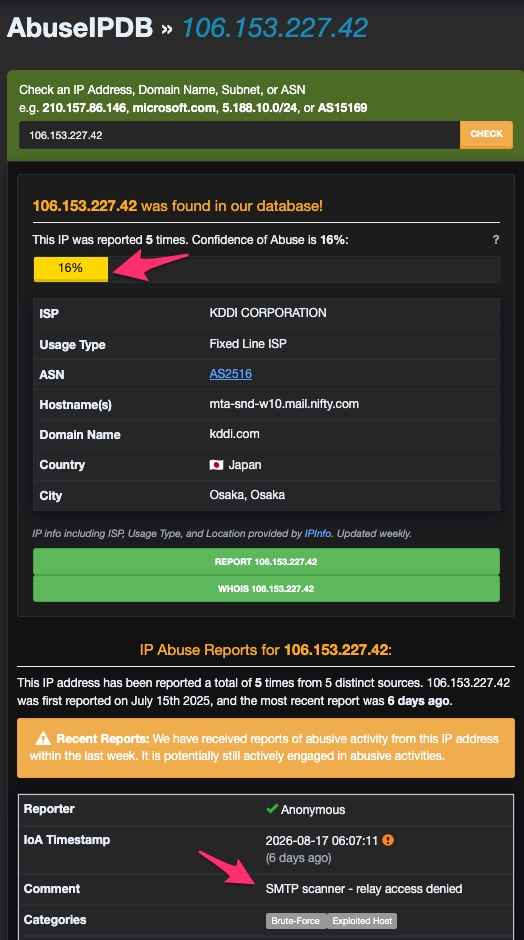The height and width of the screenshot is (940, 524).
Task: Click the IP address search field
Action: click(x=239, y=135)
